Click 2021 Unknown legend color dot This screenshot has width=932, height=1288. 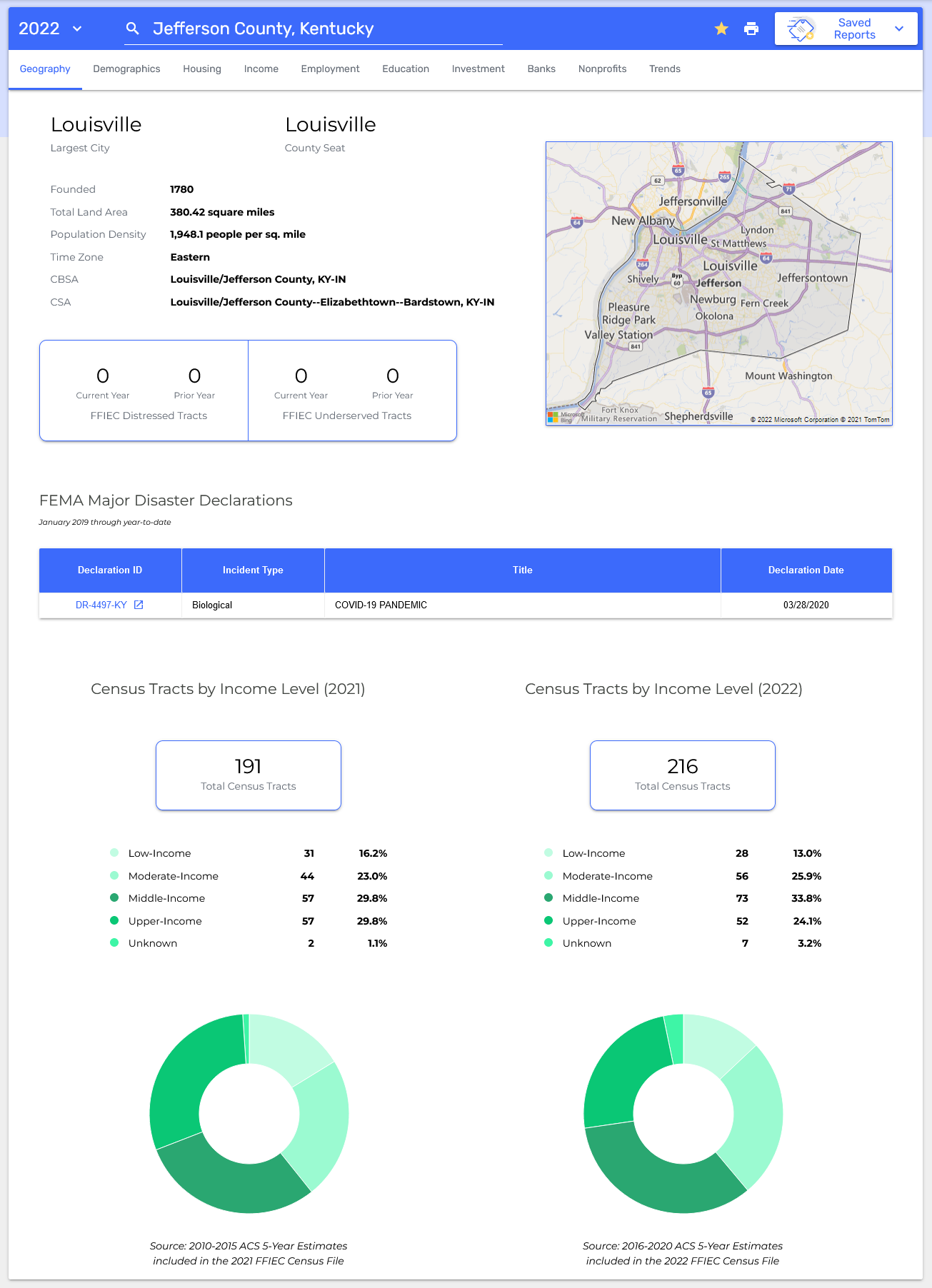(x=114, y=942)
